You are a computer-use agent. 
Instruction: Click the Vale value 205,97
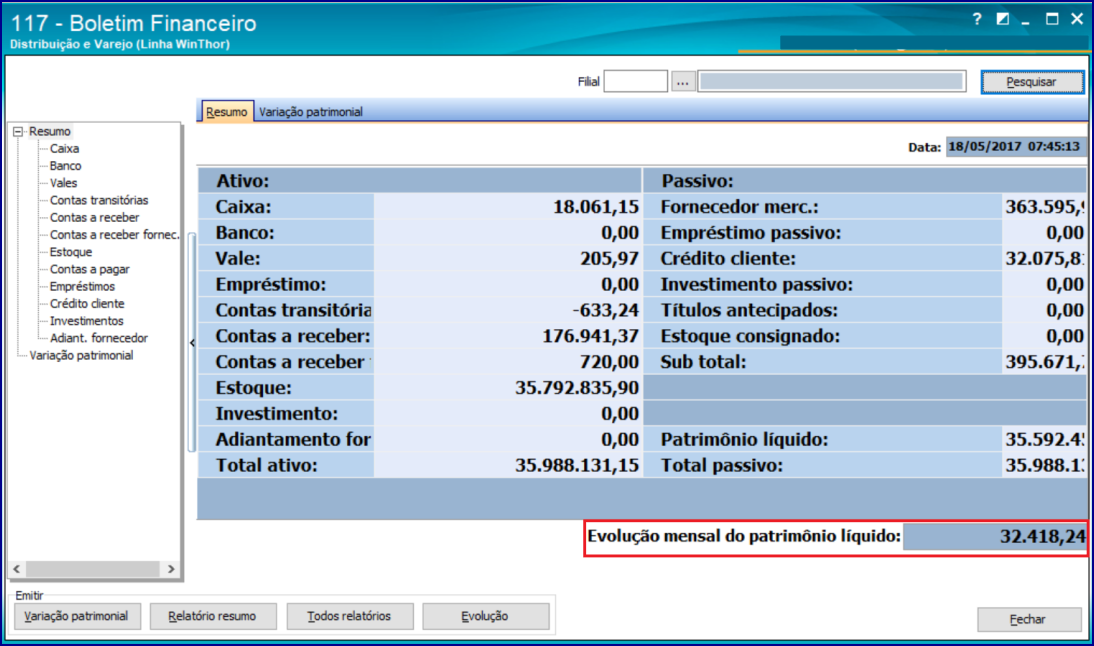coord(609,259)
